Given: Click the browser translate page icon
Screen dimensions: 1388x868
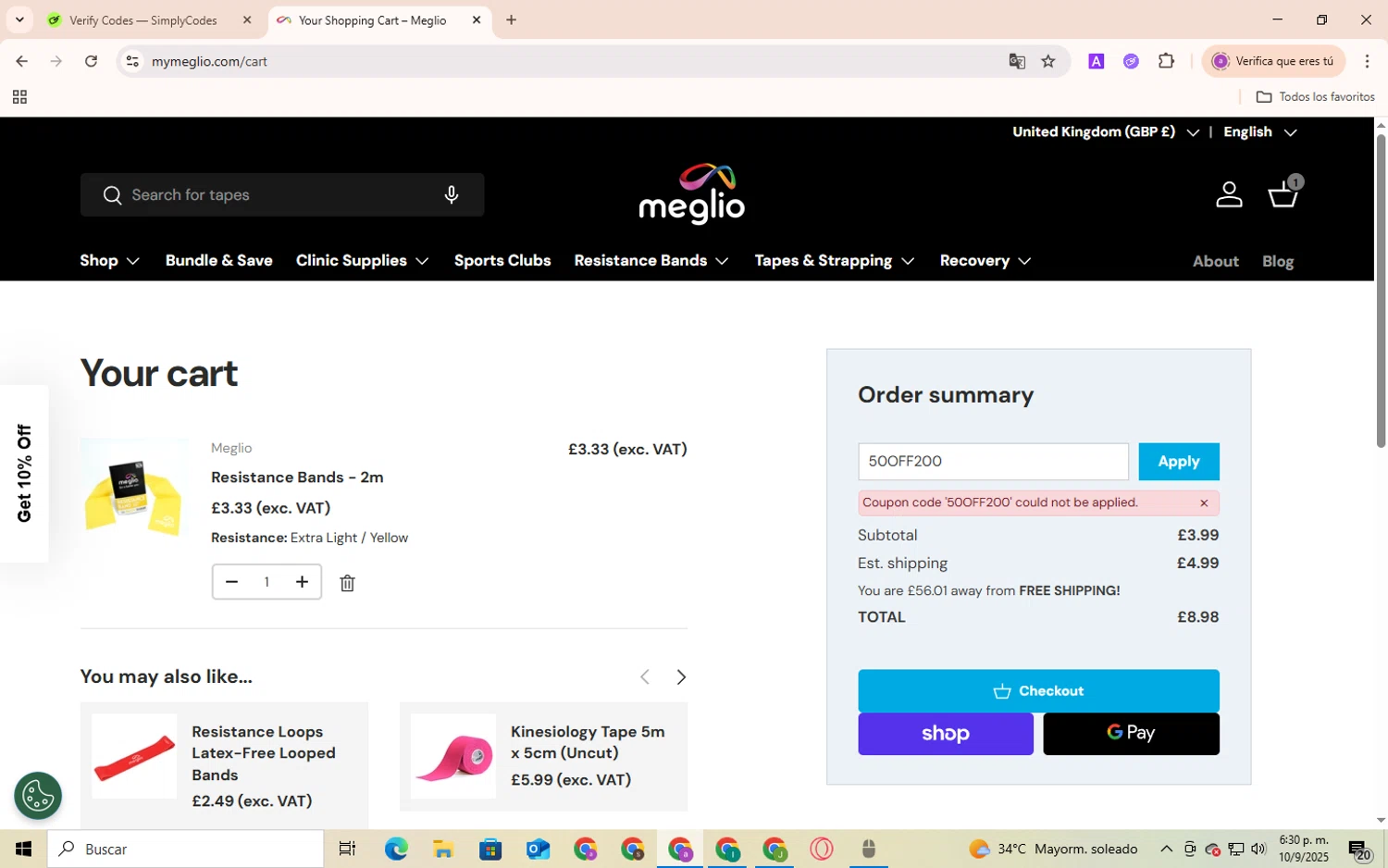Looking at the screenshot, I should point(1017,61).
